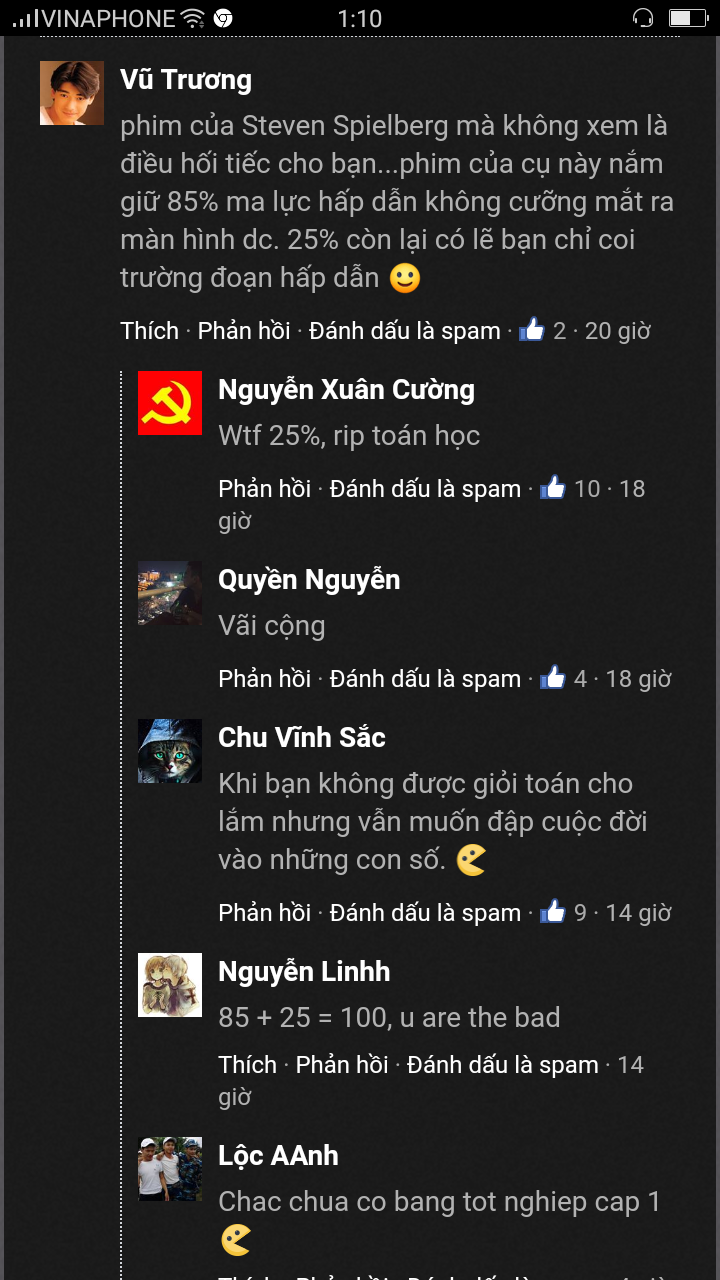Mark Vũ Trương's comment as spam

coord(405,330)
